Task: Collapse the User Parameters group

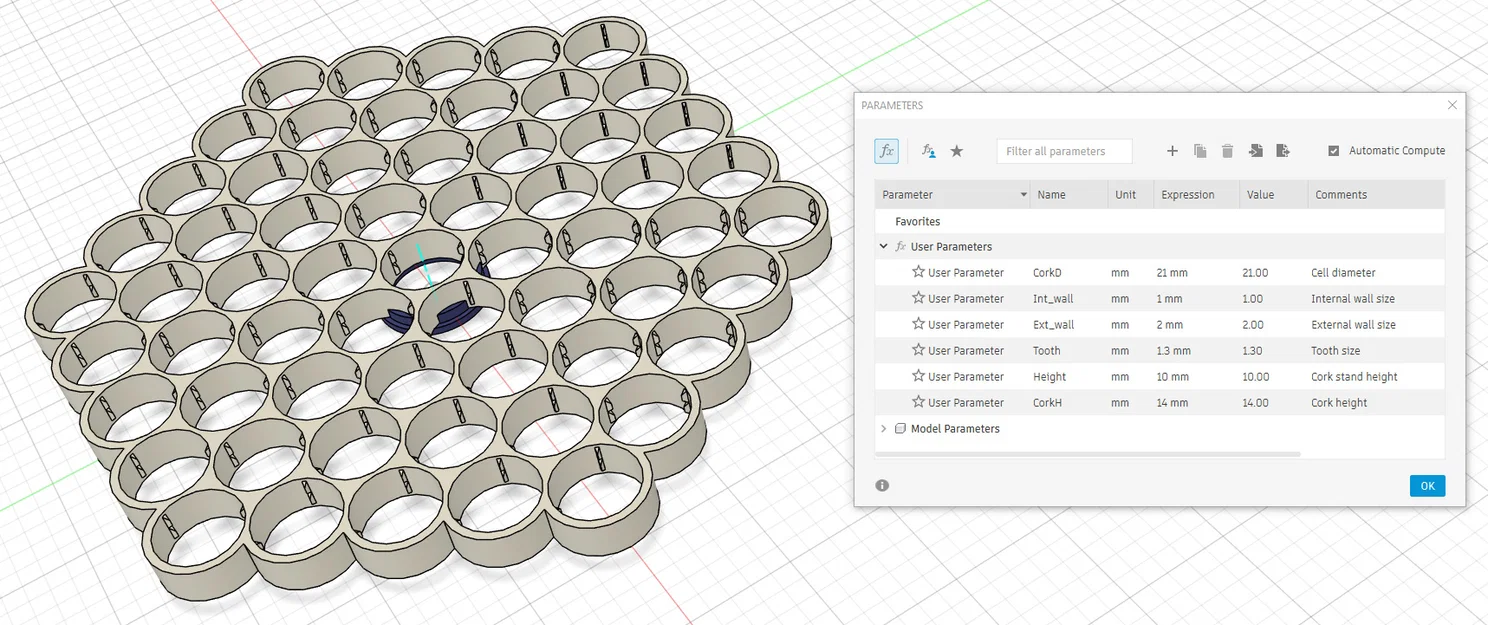Action: coord(883,246)
